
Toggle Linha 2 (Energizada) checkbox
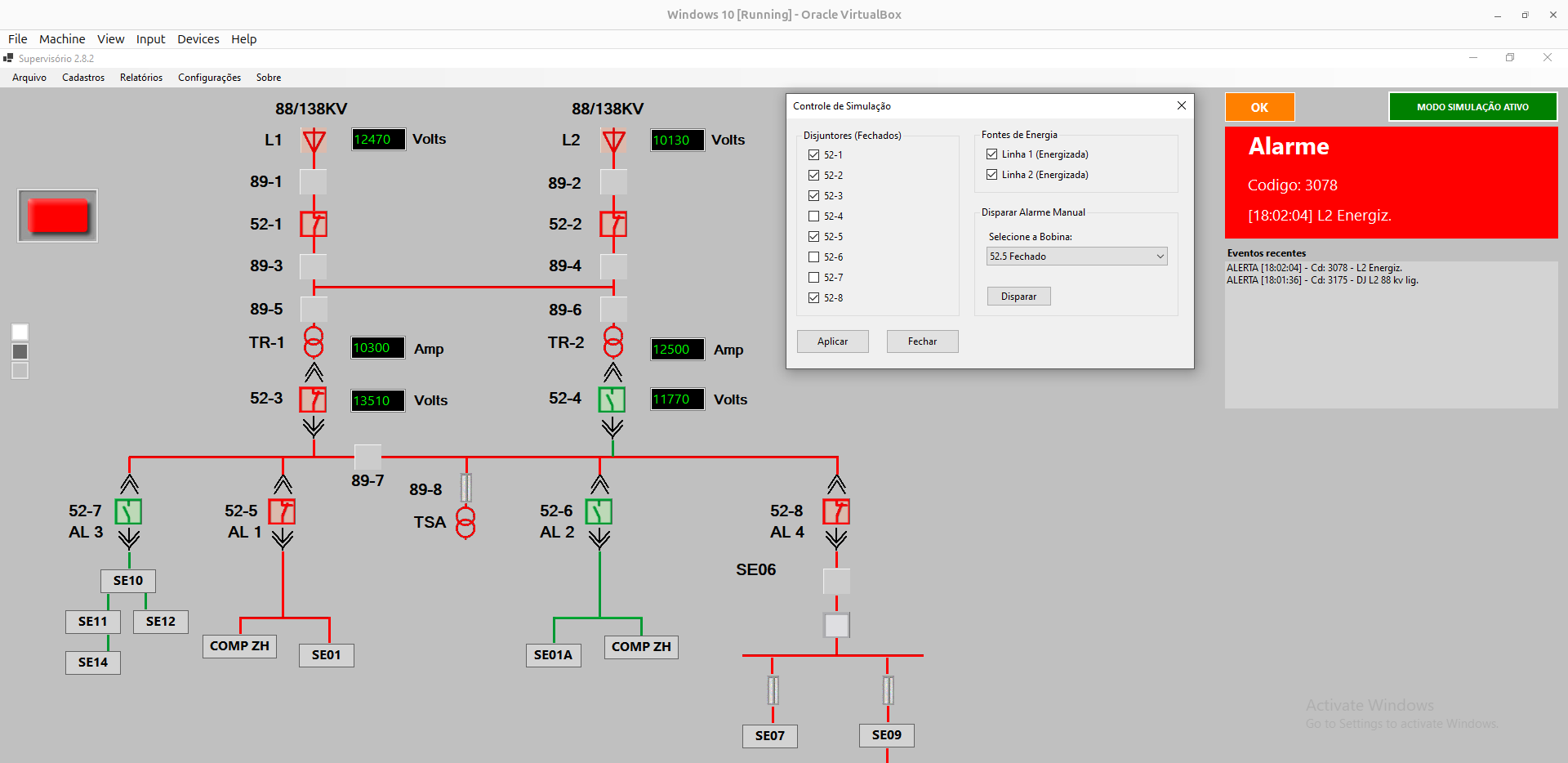coord(991,174)
